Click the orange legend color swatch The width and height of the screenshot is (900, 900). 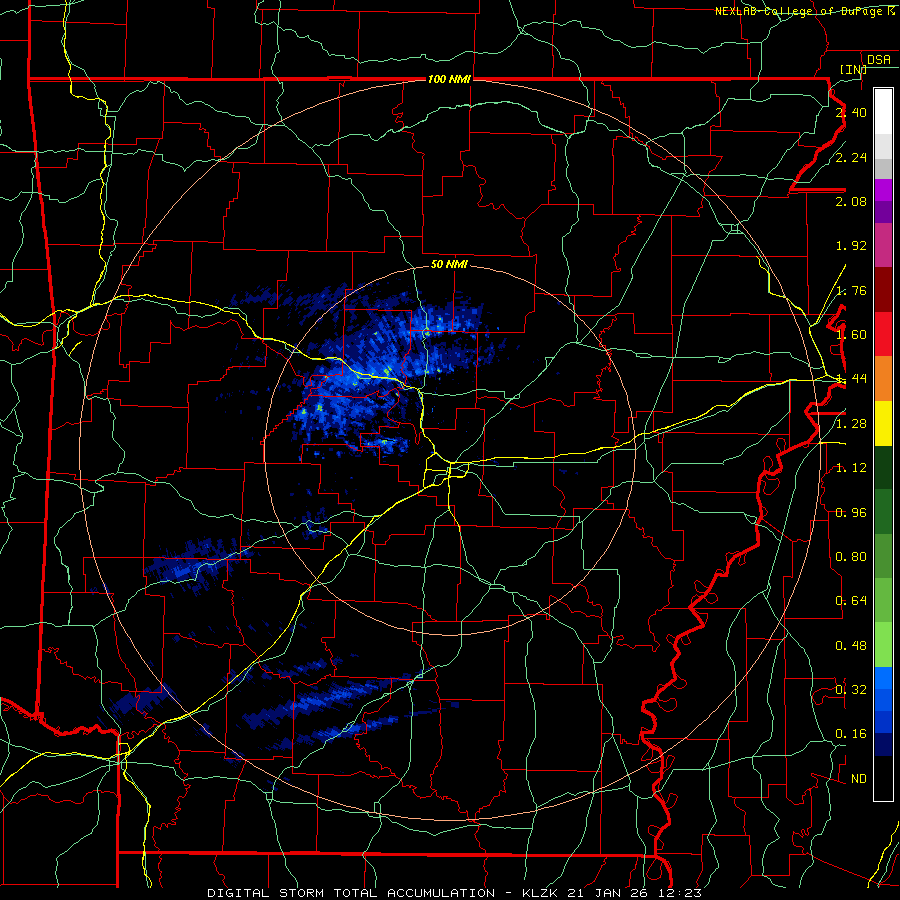[883, 378]
